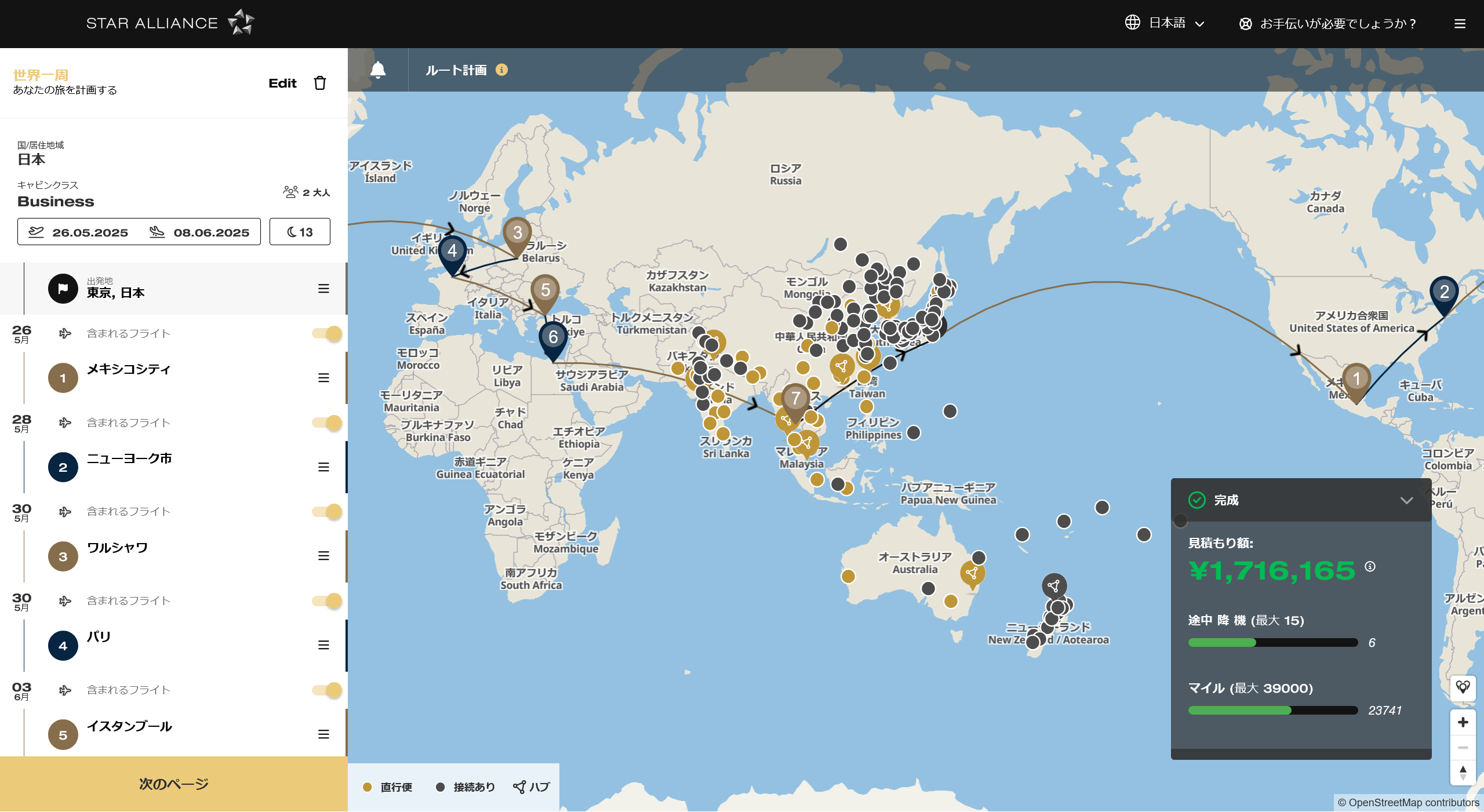Click info icon beside estimated price
This screenshot has width=1484, height=812.
tap(1370, 567)
